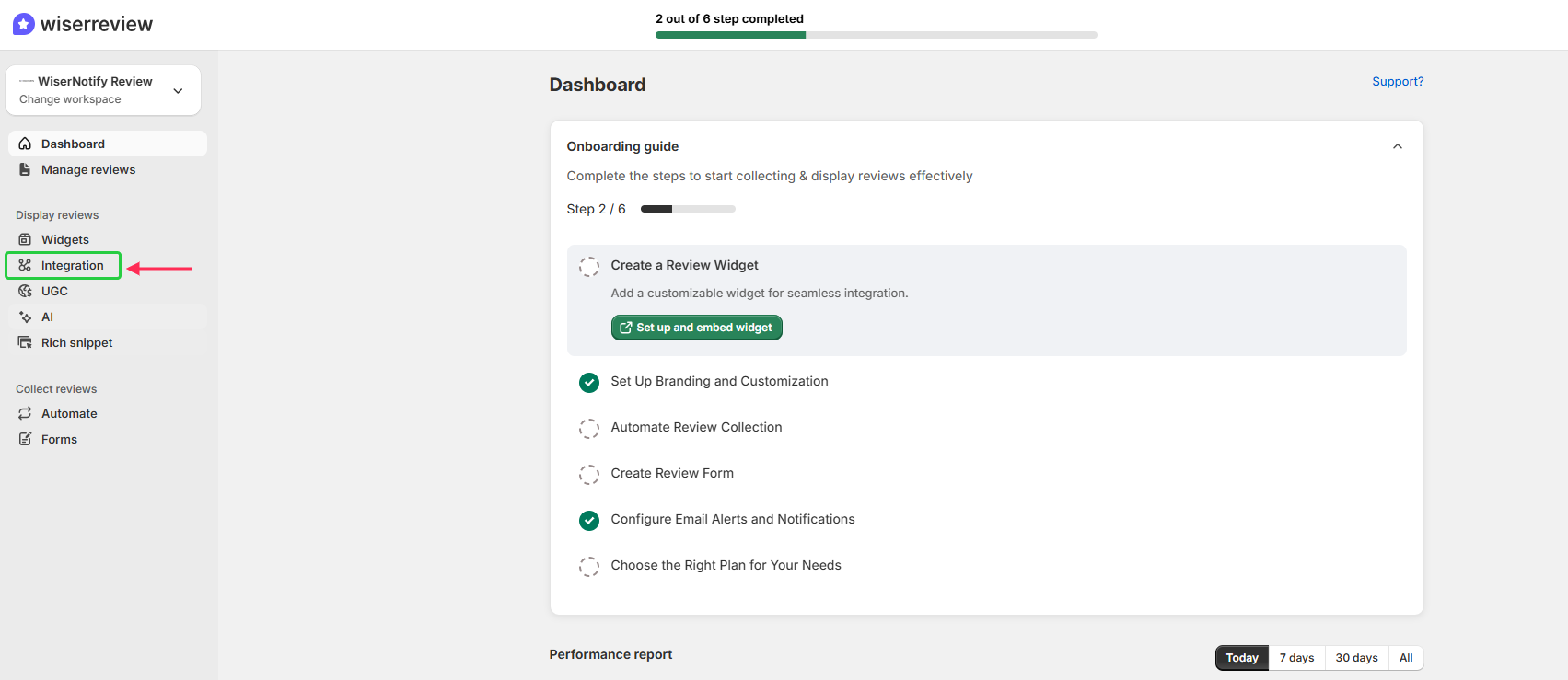Click the UGC icon in sidebar
The width and height of the screenshot is (1568, 680).
tap(25, 291)
